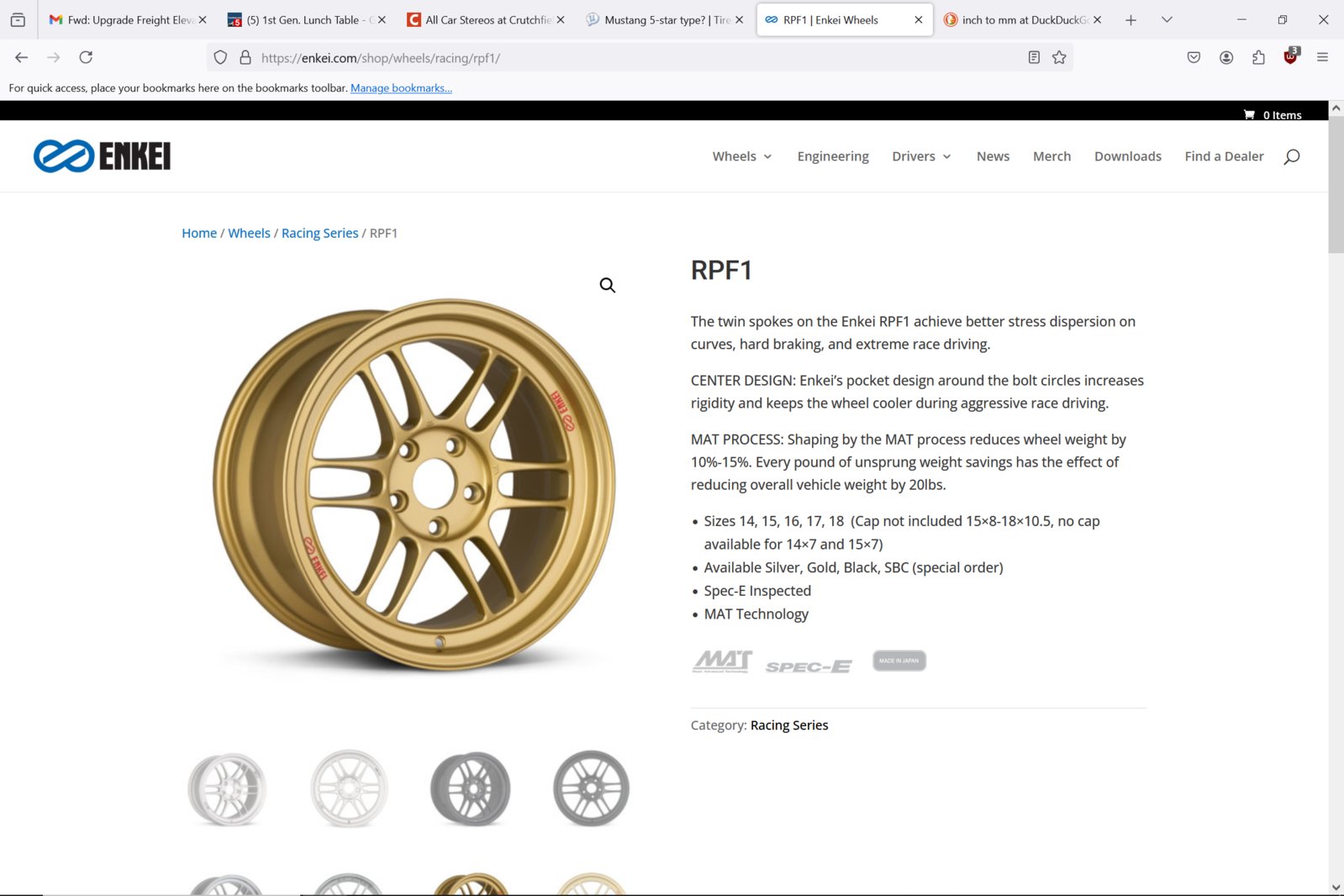Close the 1st Gen. Lunch Table tab

[x=382, y=19]
